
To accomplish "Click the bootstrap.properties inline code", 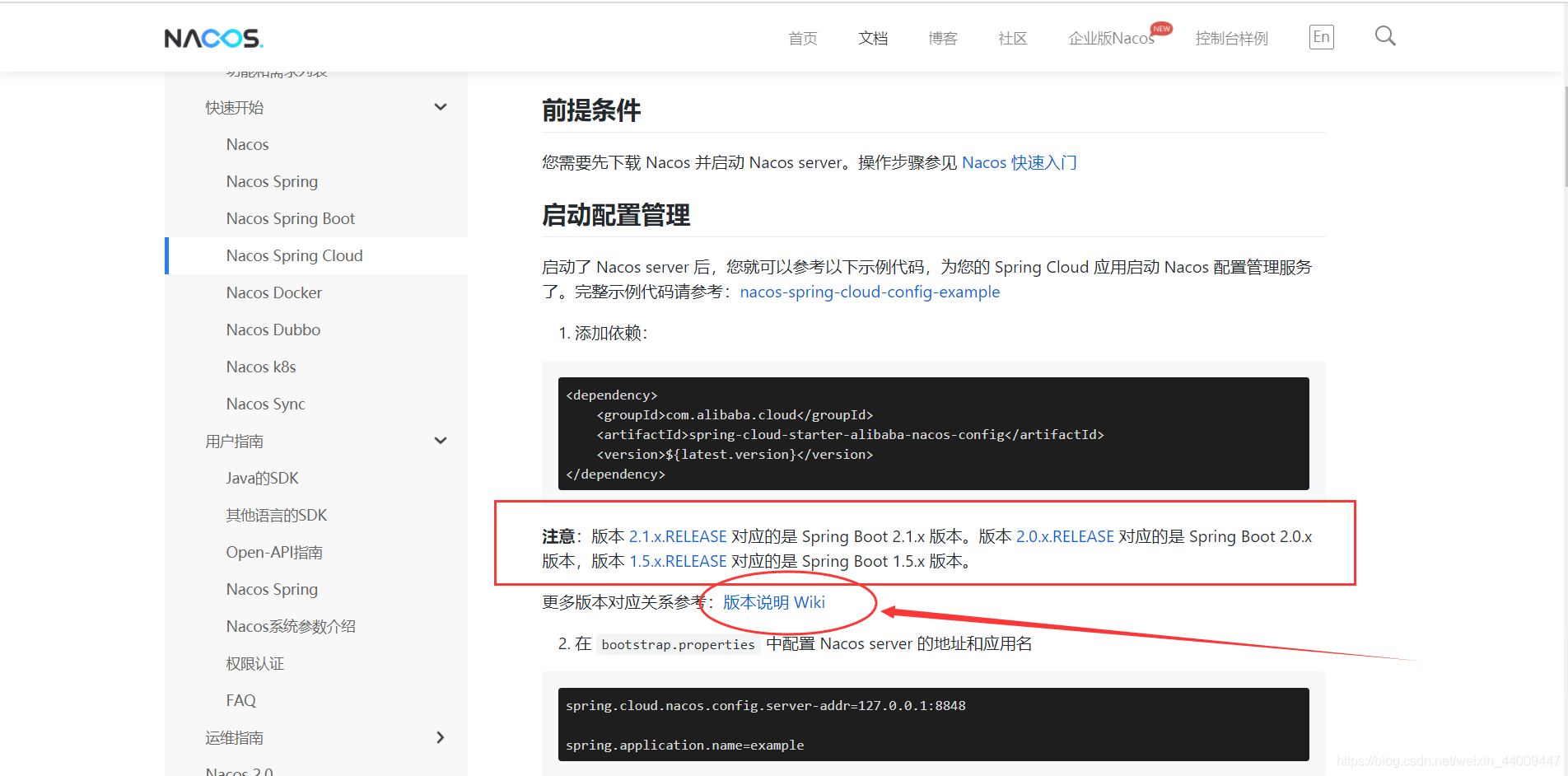I will 678,644.
